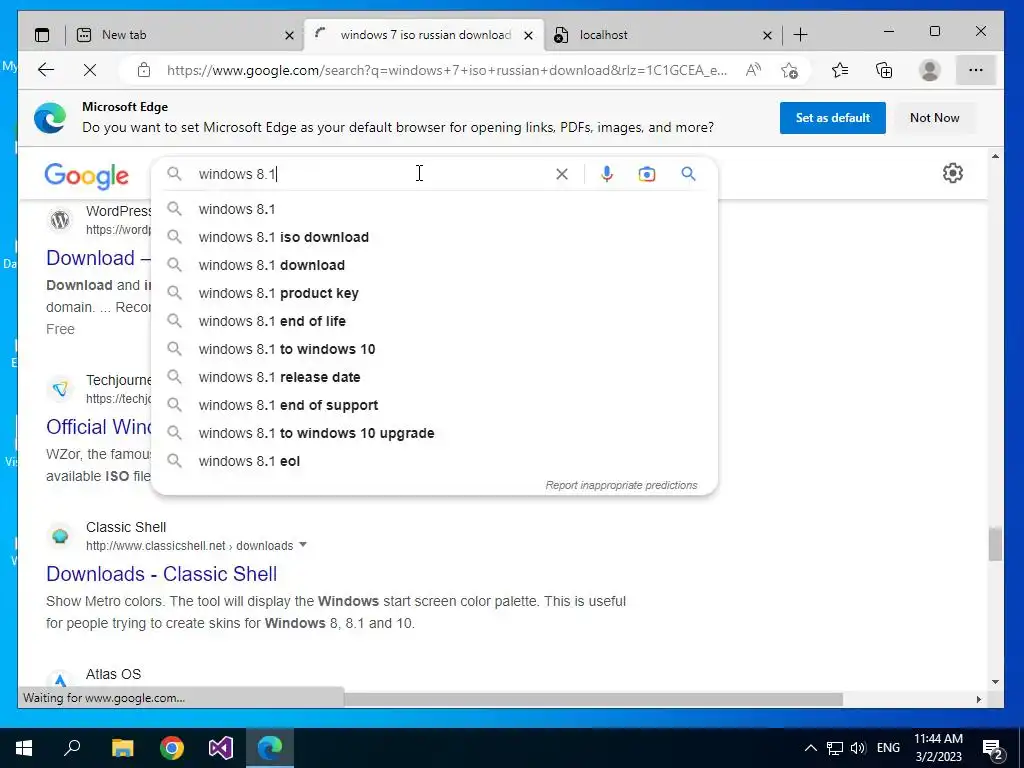Click the scroll-down arrow of page scrollbar
Screen dimensions: 1024x768
pos(995,681)
